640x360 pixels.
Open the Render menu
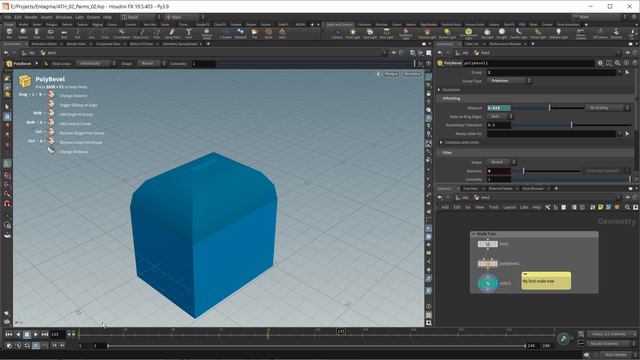pos(31,17)
